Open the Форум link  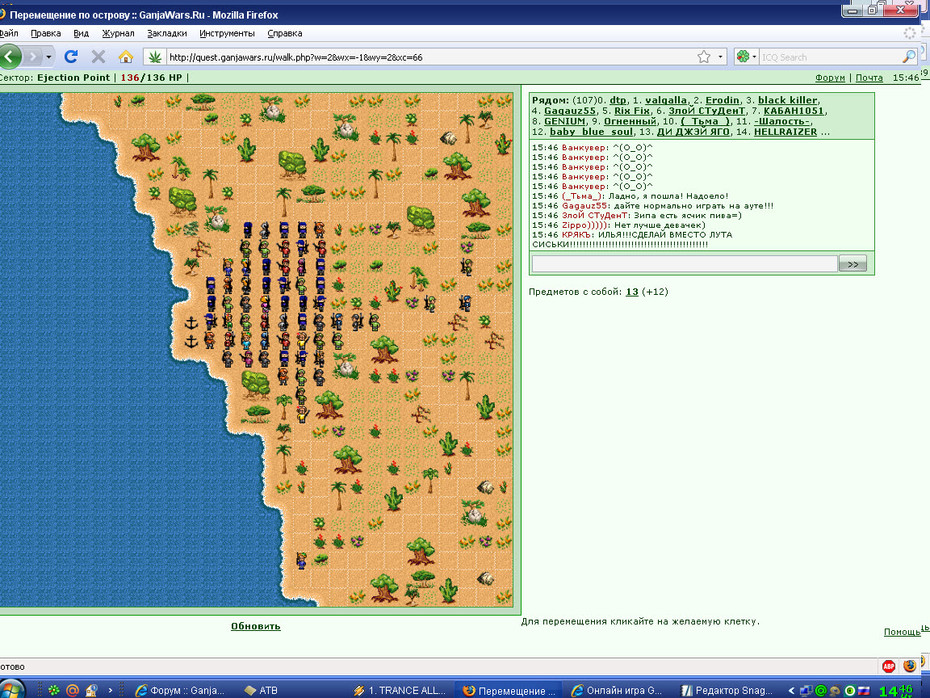pos(830,78)
